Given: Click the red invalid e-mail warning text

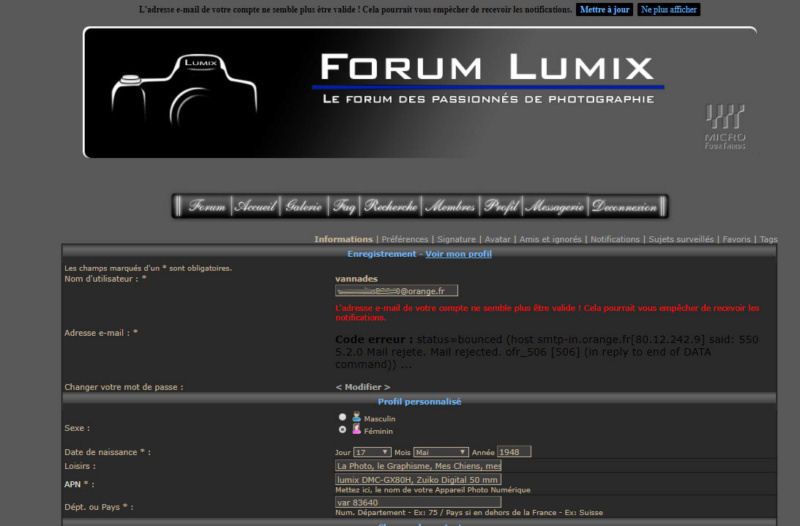Looking at the screenshot, I should [547, 313].
